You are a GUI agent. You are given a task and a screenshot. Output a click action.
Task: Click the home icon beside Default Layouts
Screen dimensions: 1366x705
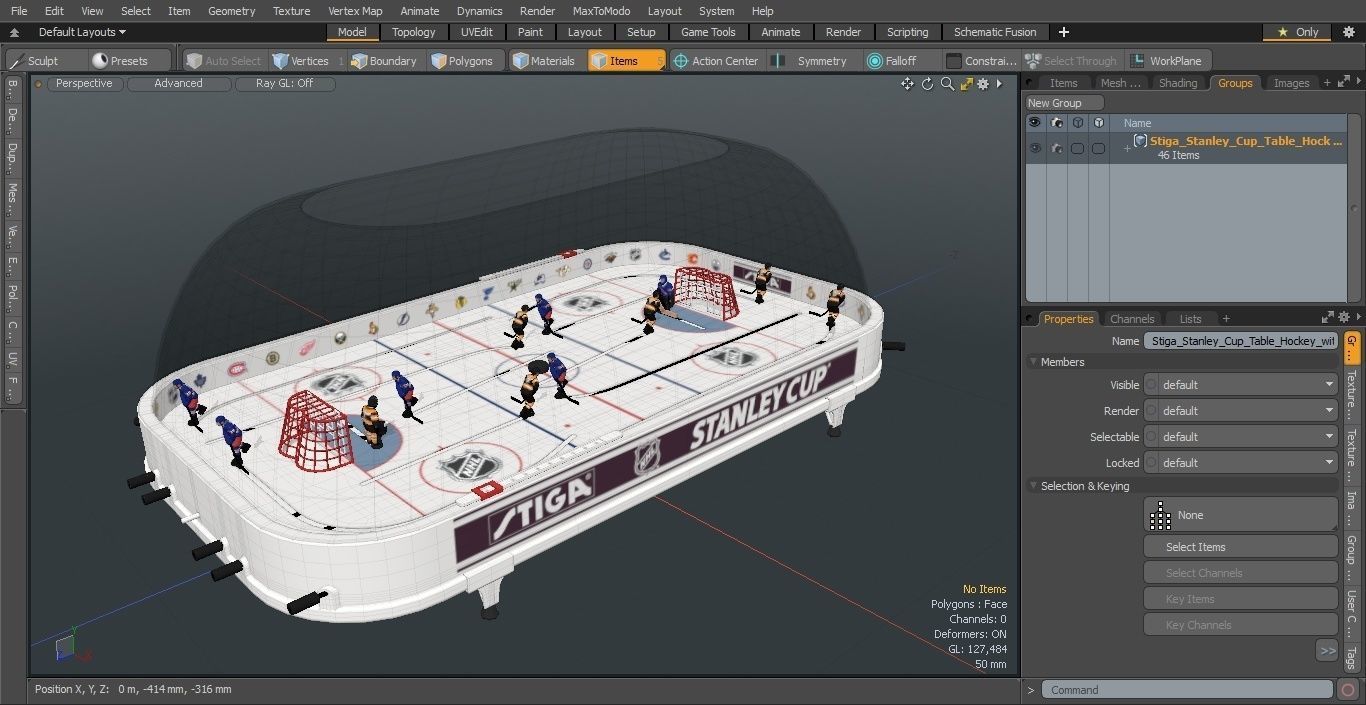click(14, 32)
